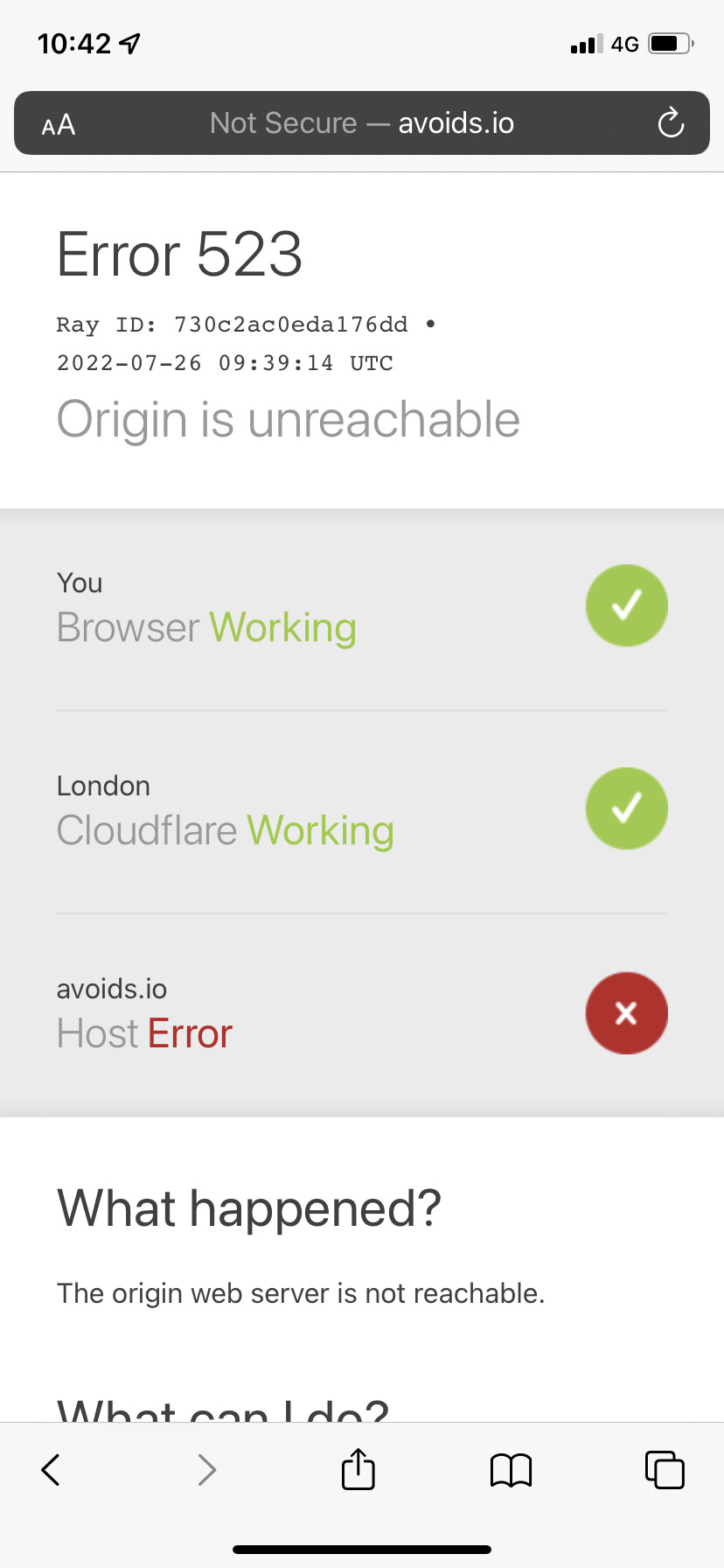
Task: Tap the green Browser Working checkmark
Action: click(x=626, y=605)
